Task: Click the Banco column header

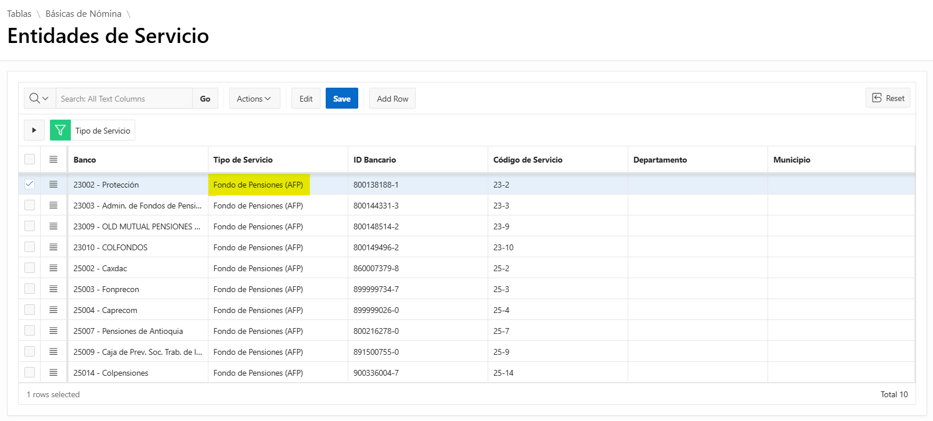Action: [137, 160]
